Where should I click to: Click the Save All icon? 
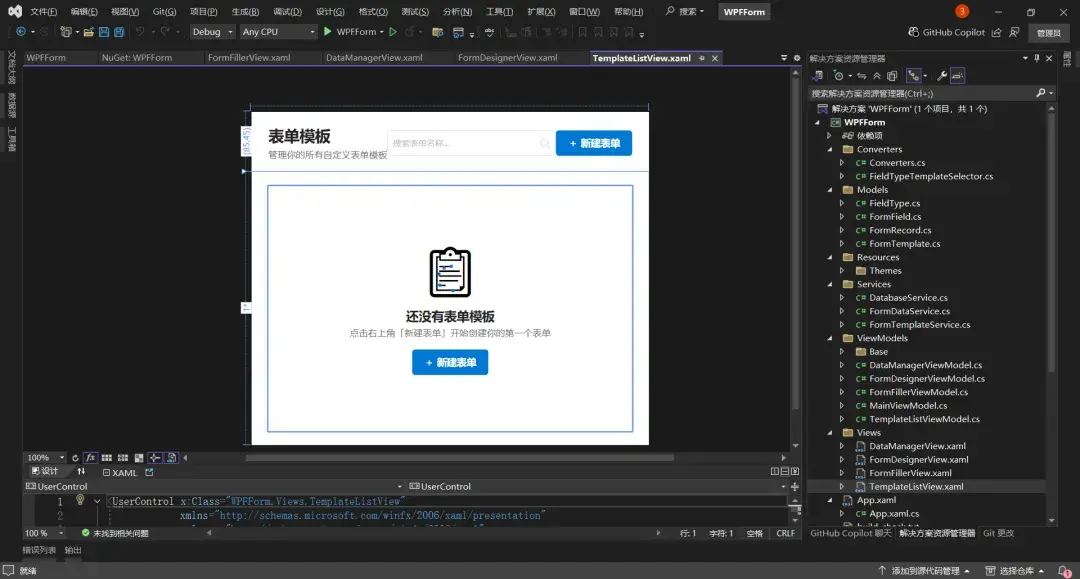pyautogui.click(x=119, y=32)
